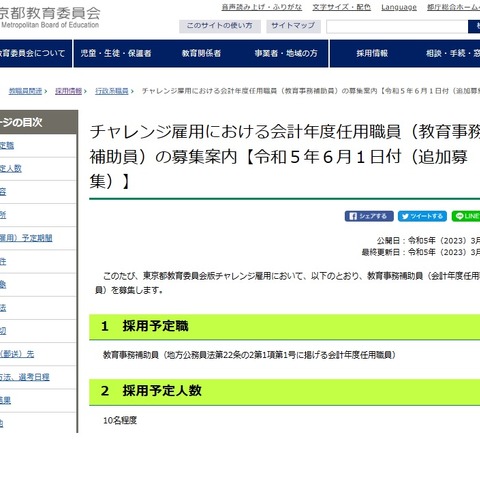Open the 文字サイズ・配色 settings link
Viewport: 480px width, 480px height.
click(x=341, y=7)
